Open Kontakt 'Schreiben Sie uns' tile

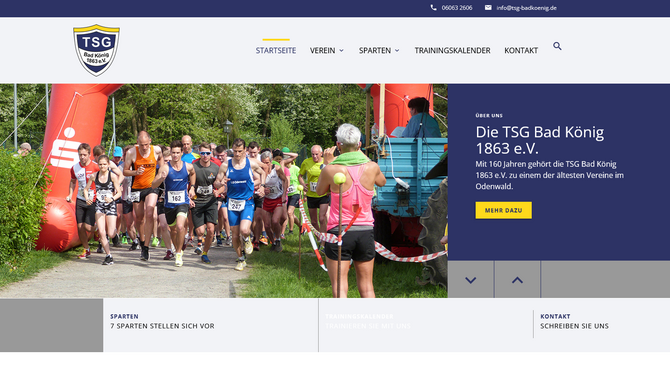(601, 325)
